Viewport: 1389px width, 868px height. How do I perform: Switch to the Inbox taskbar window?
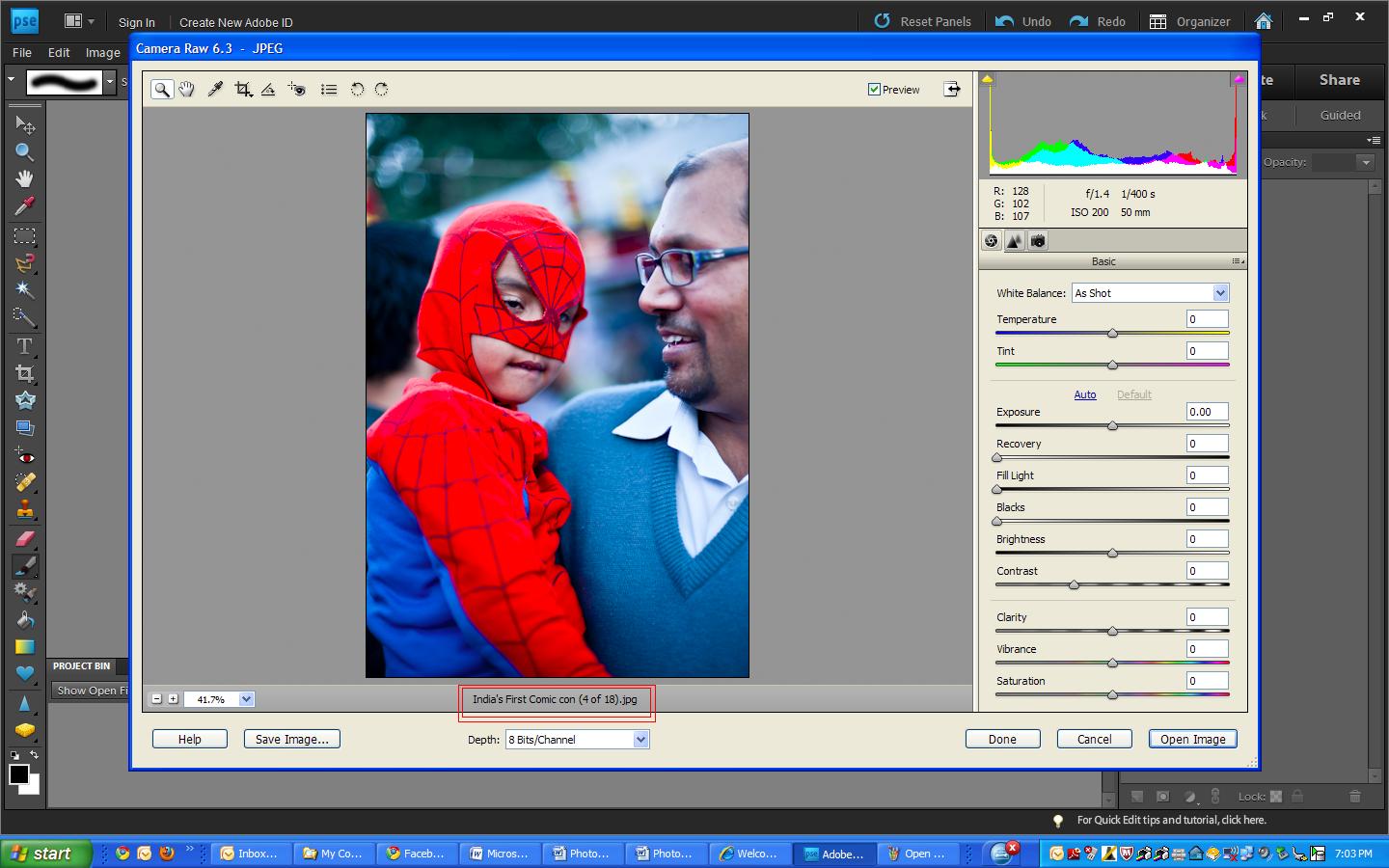tap(251, 854)
